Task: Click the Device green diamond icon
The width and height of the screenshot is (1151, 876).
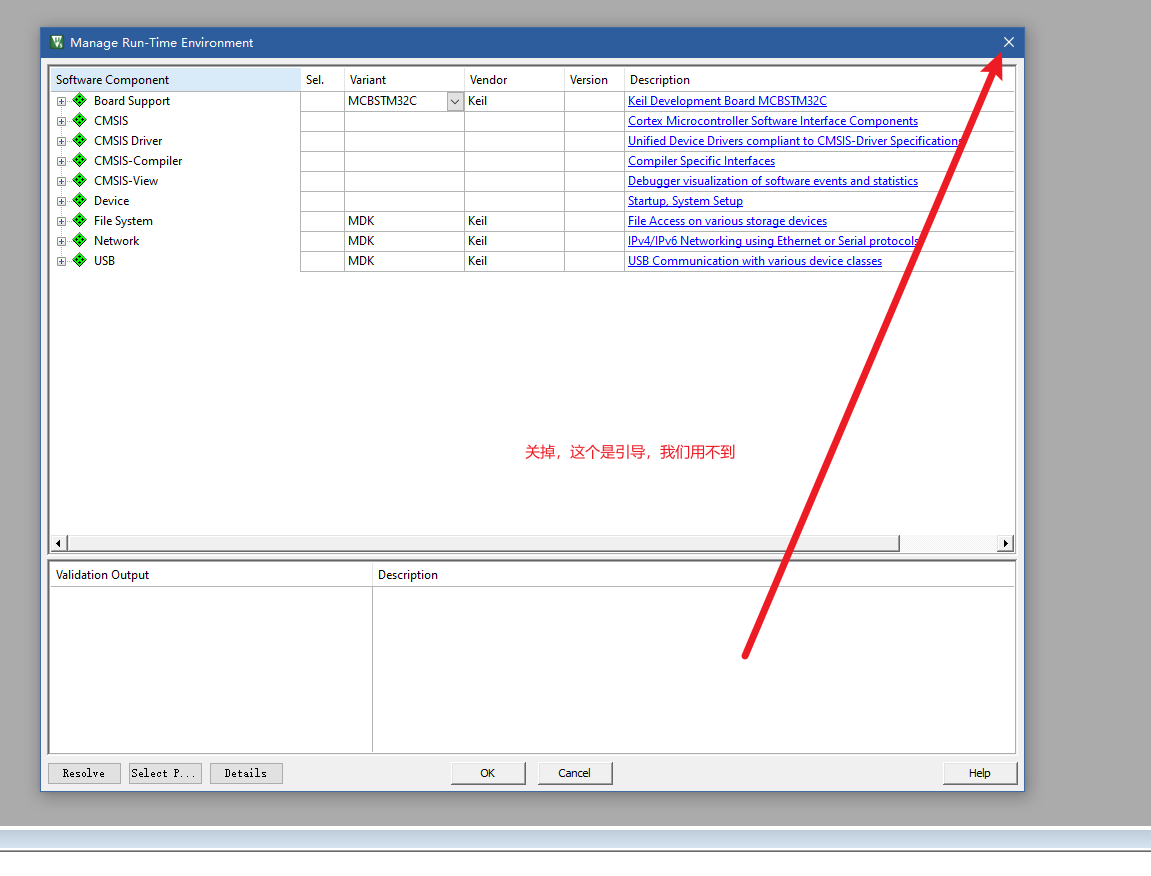Action: click(80, 200)
